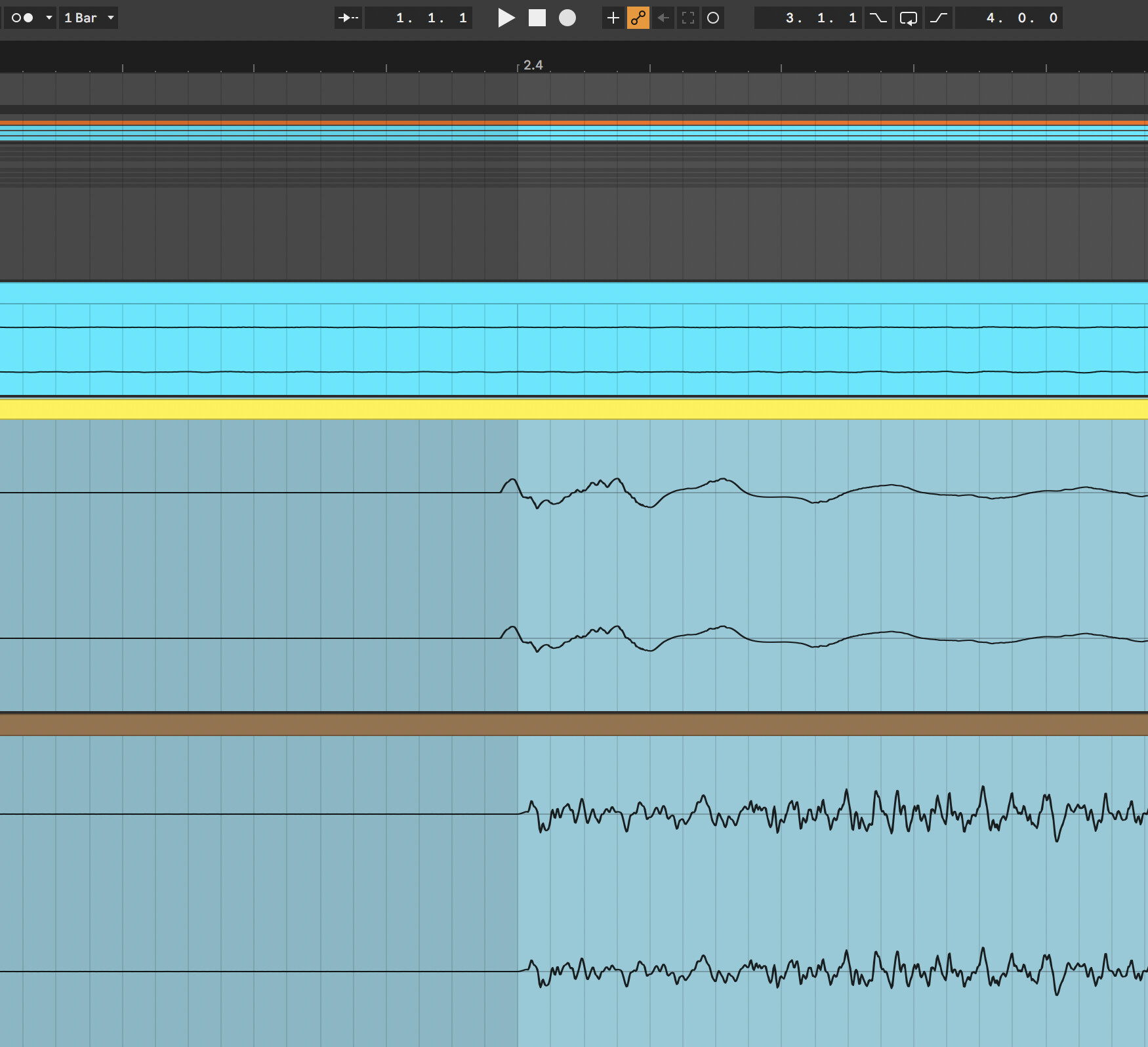The width and height of the screenshot is (1148, 1047).
Task: Click the MIDI Arrangement Overdub plus icon
Action: click(x=613, y=18)
